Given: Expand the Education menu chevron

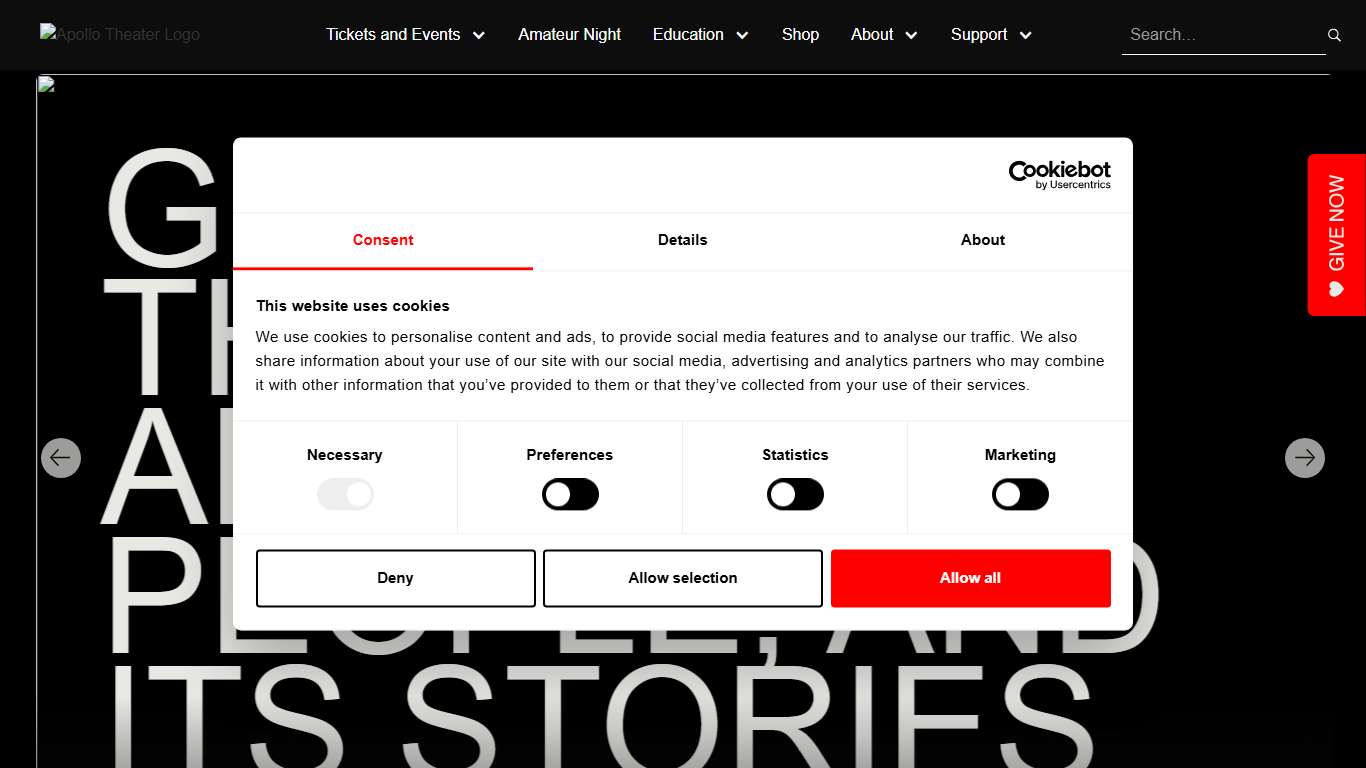Looking at the screenshot, I should pos(741,35).
